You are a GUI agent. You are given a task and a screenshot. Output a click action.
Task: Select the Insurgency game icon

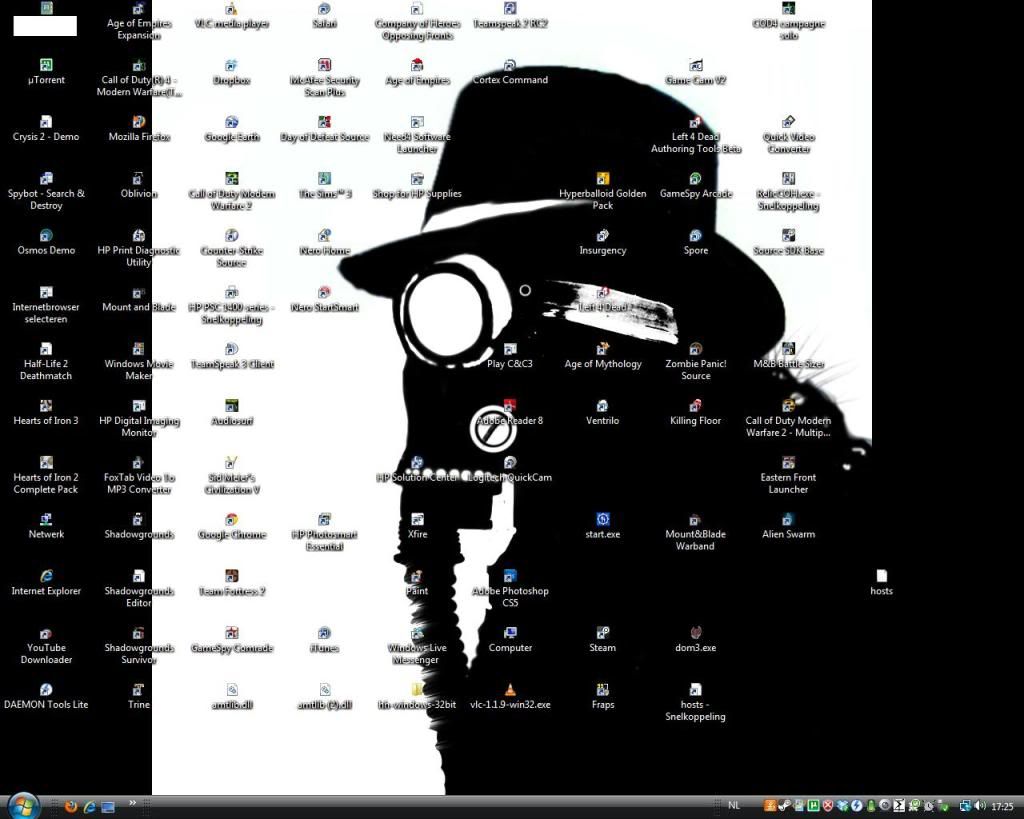[603, 242]
